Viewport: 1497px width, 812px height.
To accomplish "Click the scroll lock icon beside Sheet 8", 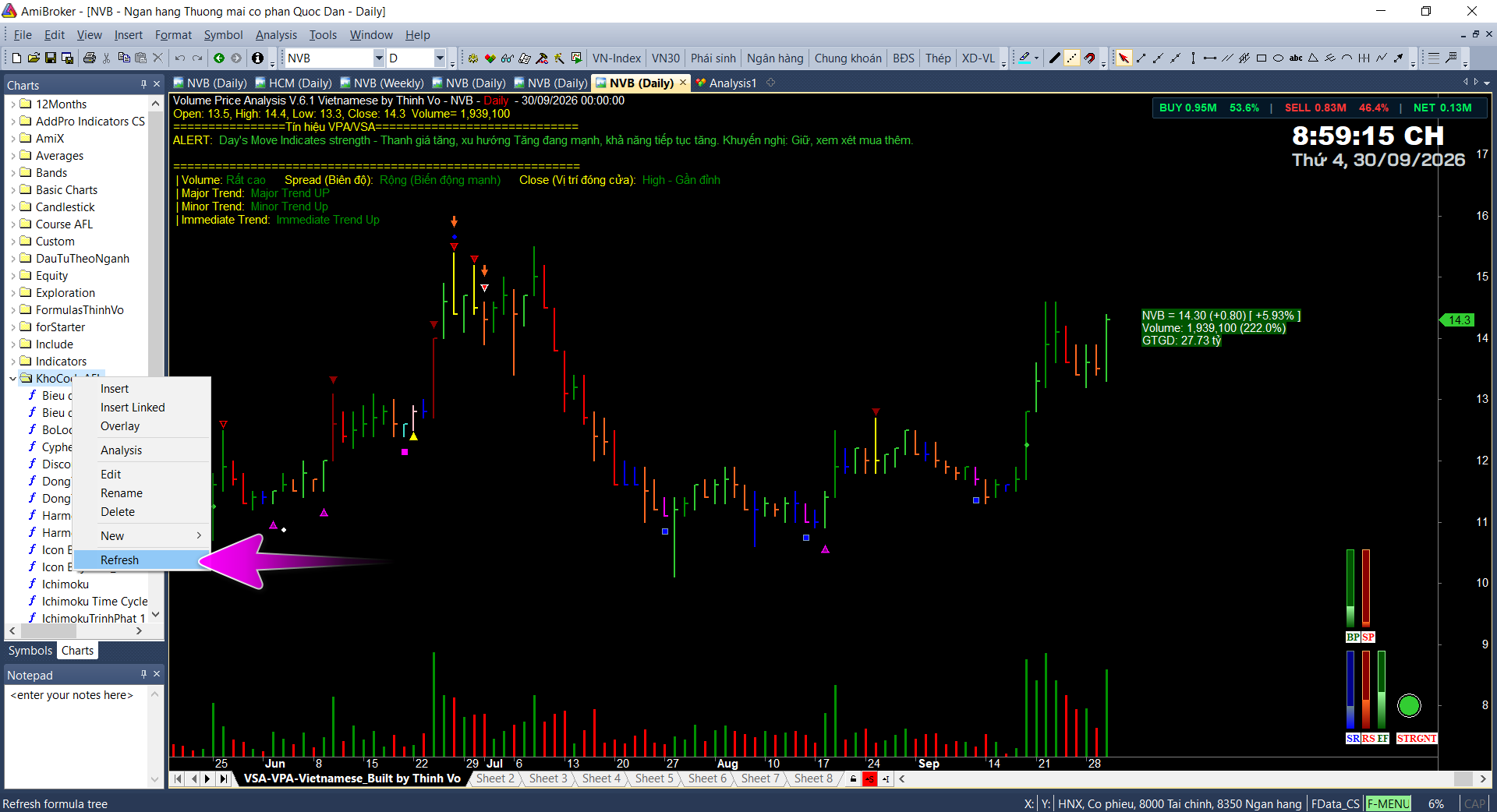I will [853, 778].
